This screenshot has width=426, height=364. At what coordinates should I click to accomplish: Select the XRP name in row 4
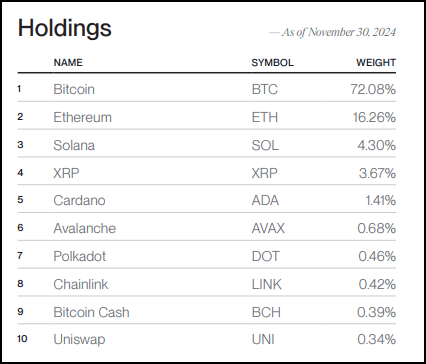pyautogui.click(x=66, y=173)
